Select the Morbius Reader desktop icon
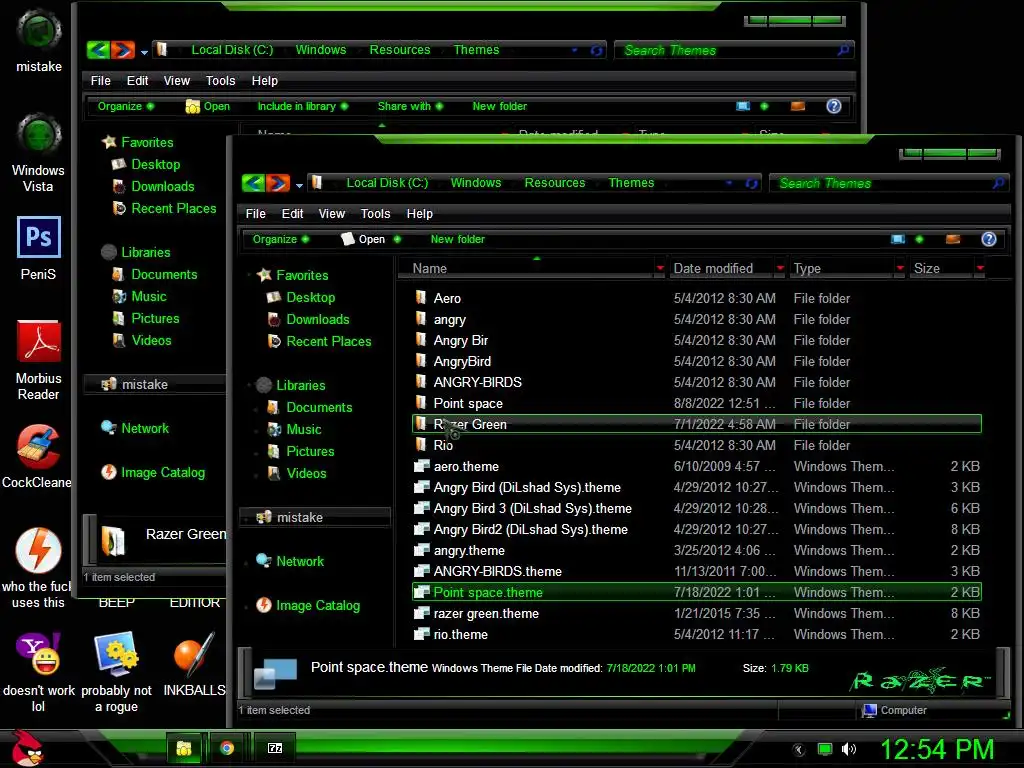Screen dimensions: 1024x768 [39, 360]
